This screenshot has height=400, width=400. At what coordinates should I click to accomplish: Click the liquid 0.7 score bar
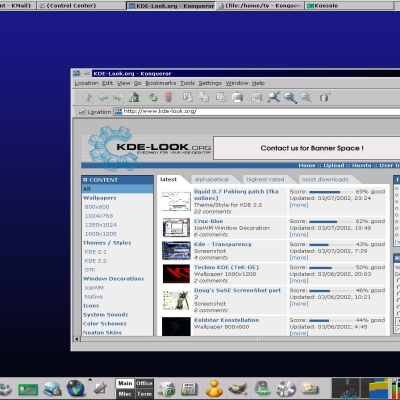(331, 192)
